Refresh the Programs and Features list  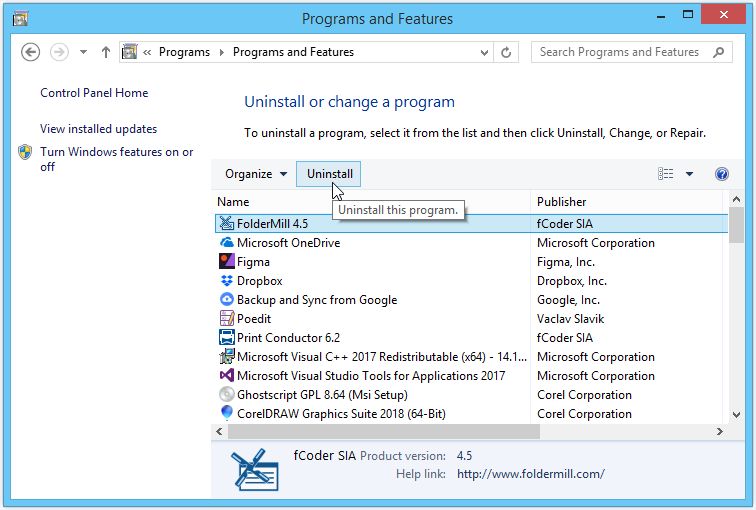coord(506,52)
